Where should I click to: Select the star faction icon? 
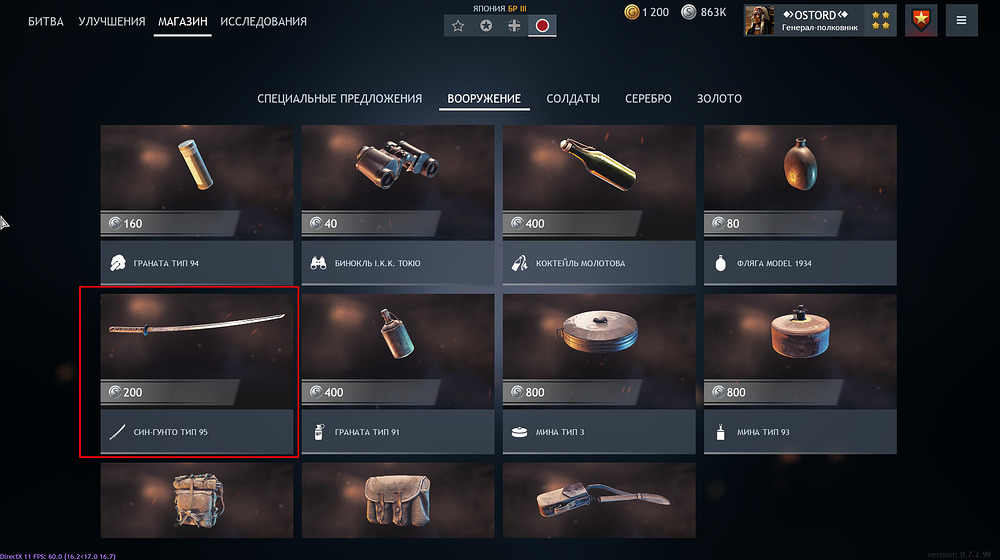(458, 26)
